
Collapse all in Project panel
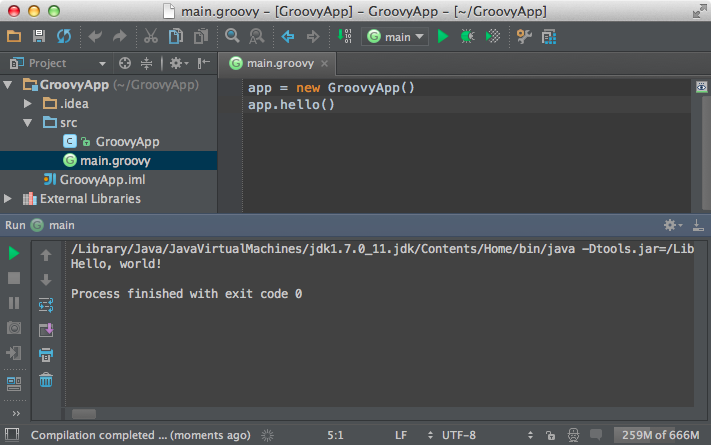[x=146, y=63]
